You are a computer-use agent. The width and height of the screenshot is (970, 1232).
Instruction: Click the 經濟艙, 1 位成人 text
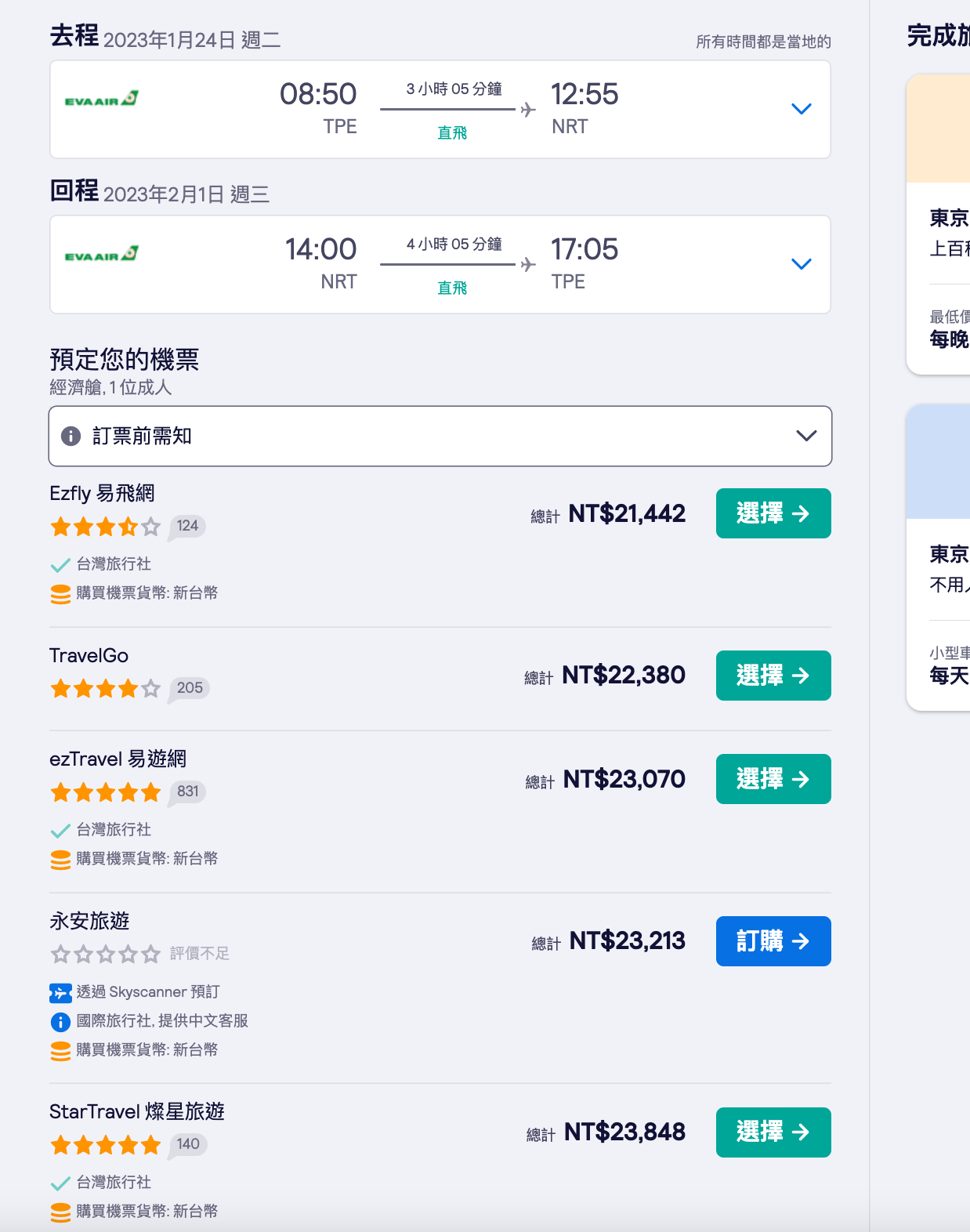click(110, 388)
